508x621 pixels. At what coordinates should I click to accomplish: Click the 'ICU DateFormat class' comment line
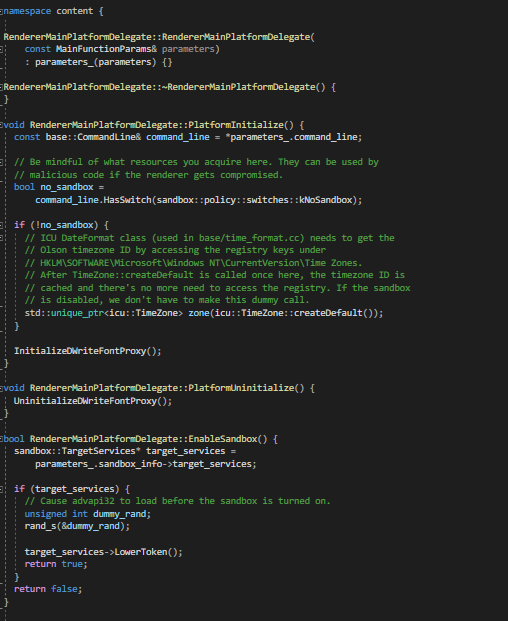[x=209, y=238]
